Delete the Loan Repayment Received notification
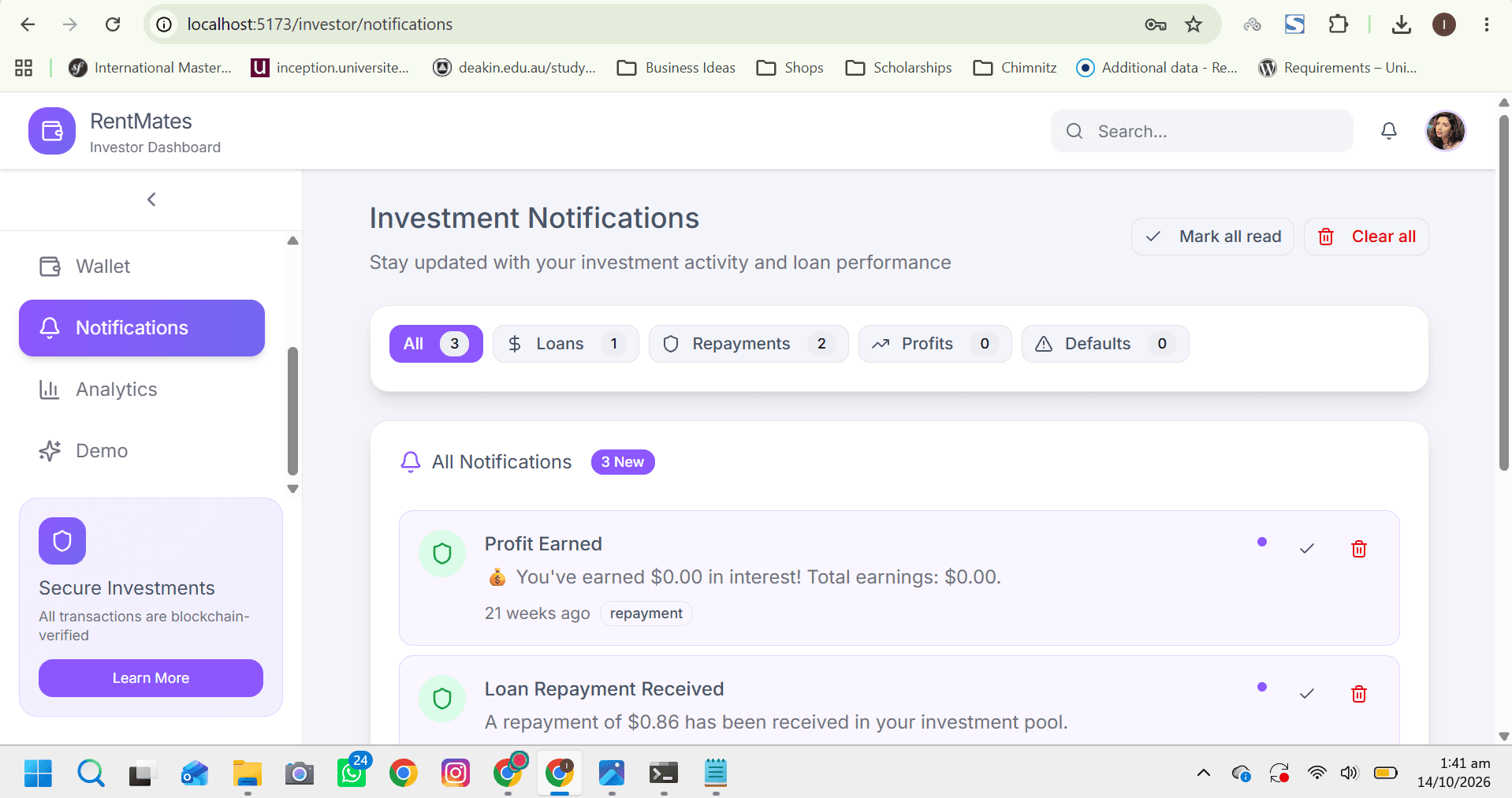The width and height of the screenshot is (1512, 798). click(x=1359, y=694)
